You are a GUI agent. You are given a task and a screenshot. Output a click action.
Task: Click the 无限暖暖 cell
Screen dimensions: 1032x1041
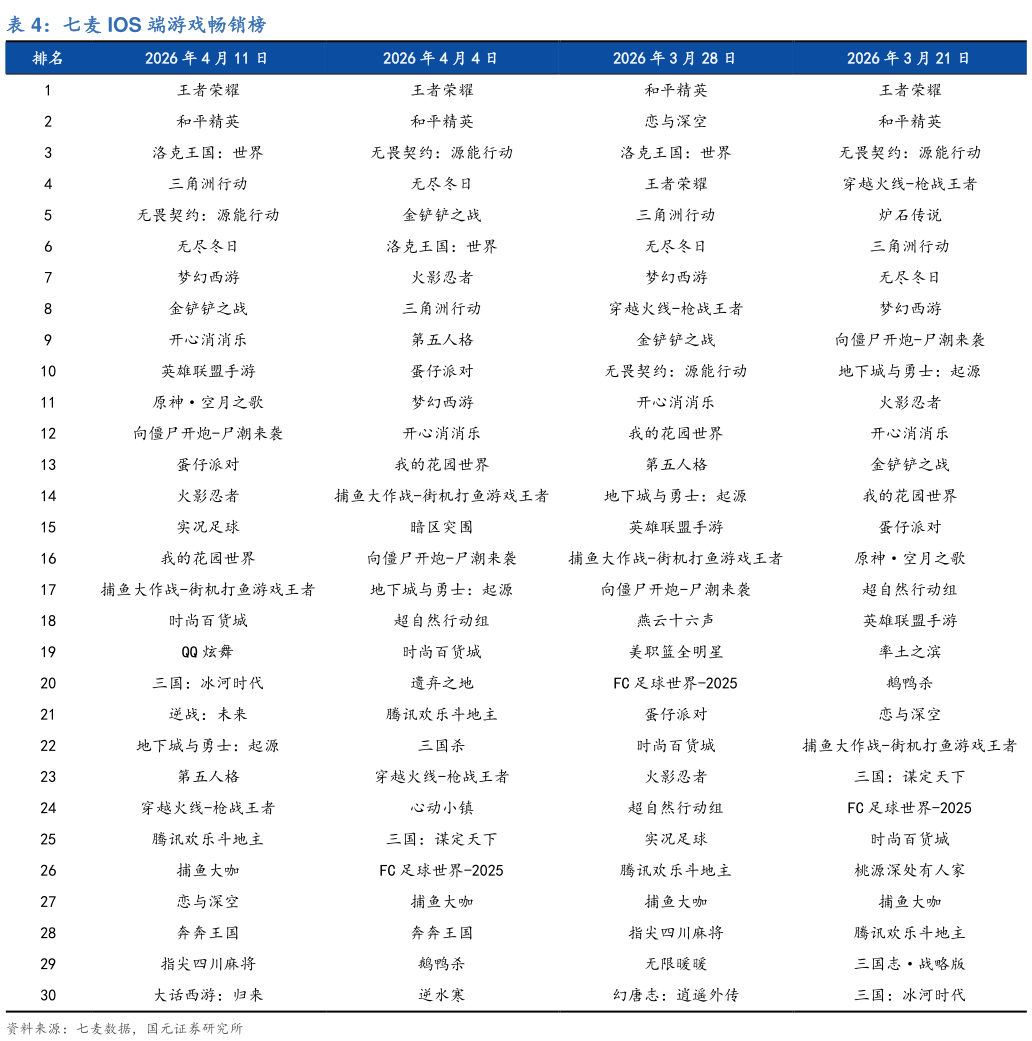coord(675,964)
